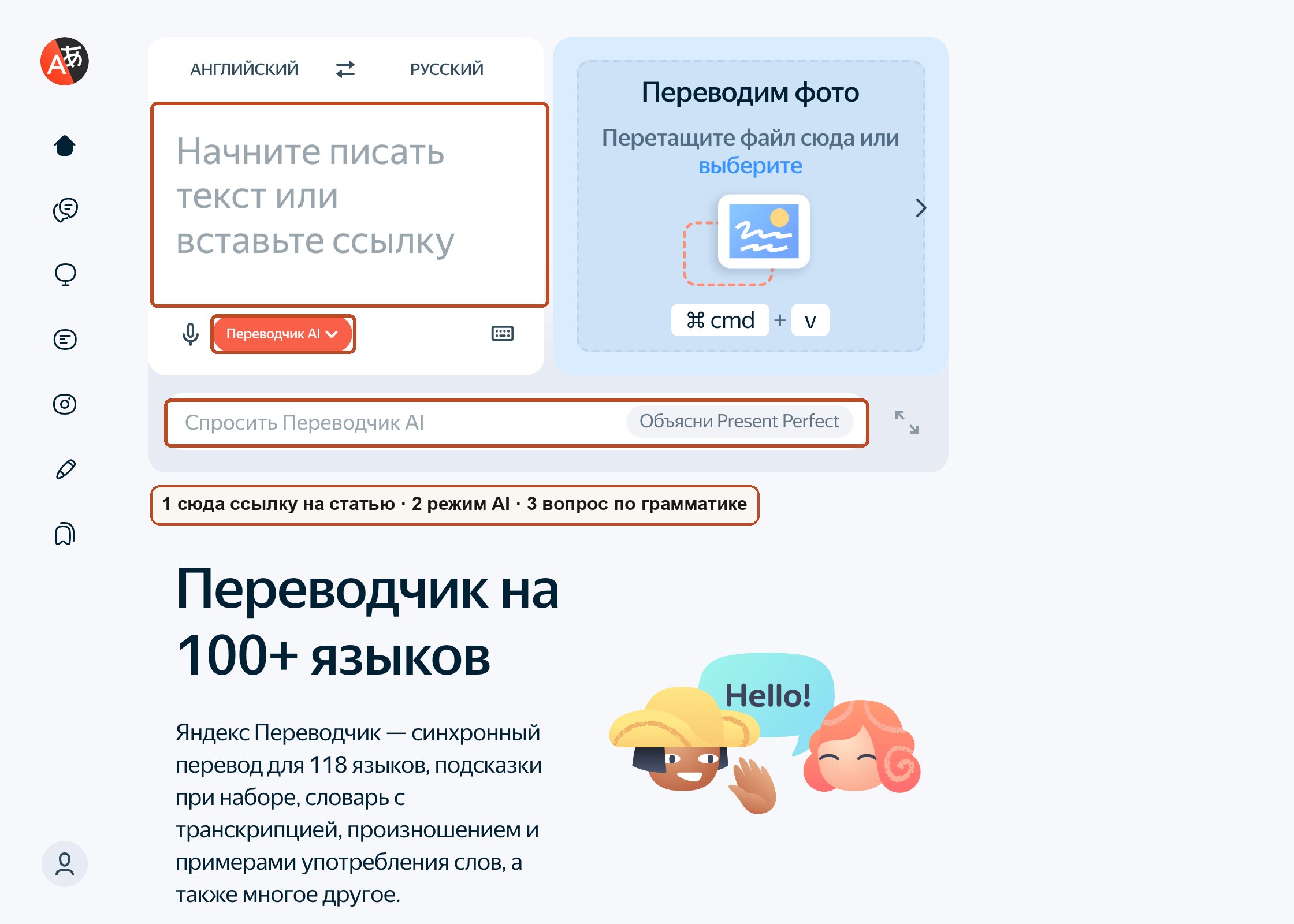Click the ⌘ cmd key hint

tap(720, 320)
